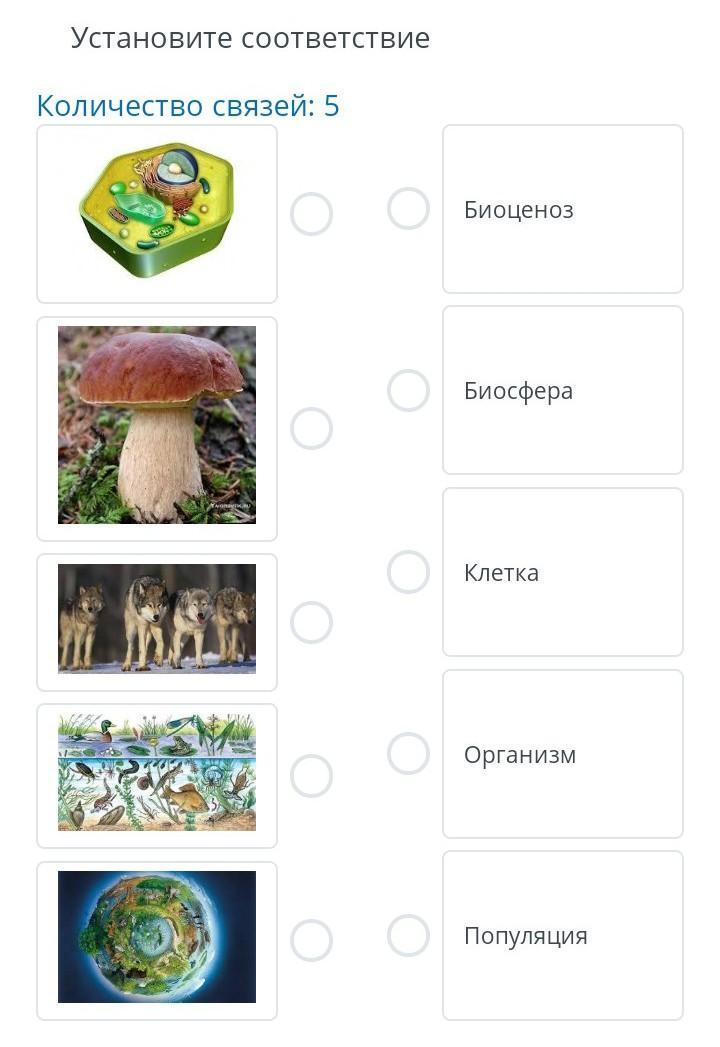Select the connector circle beside the planet image
The image size is (720, 1047).
311,940
